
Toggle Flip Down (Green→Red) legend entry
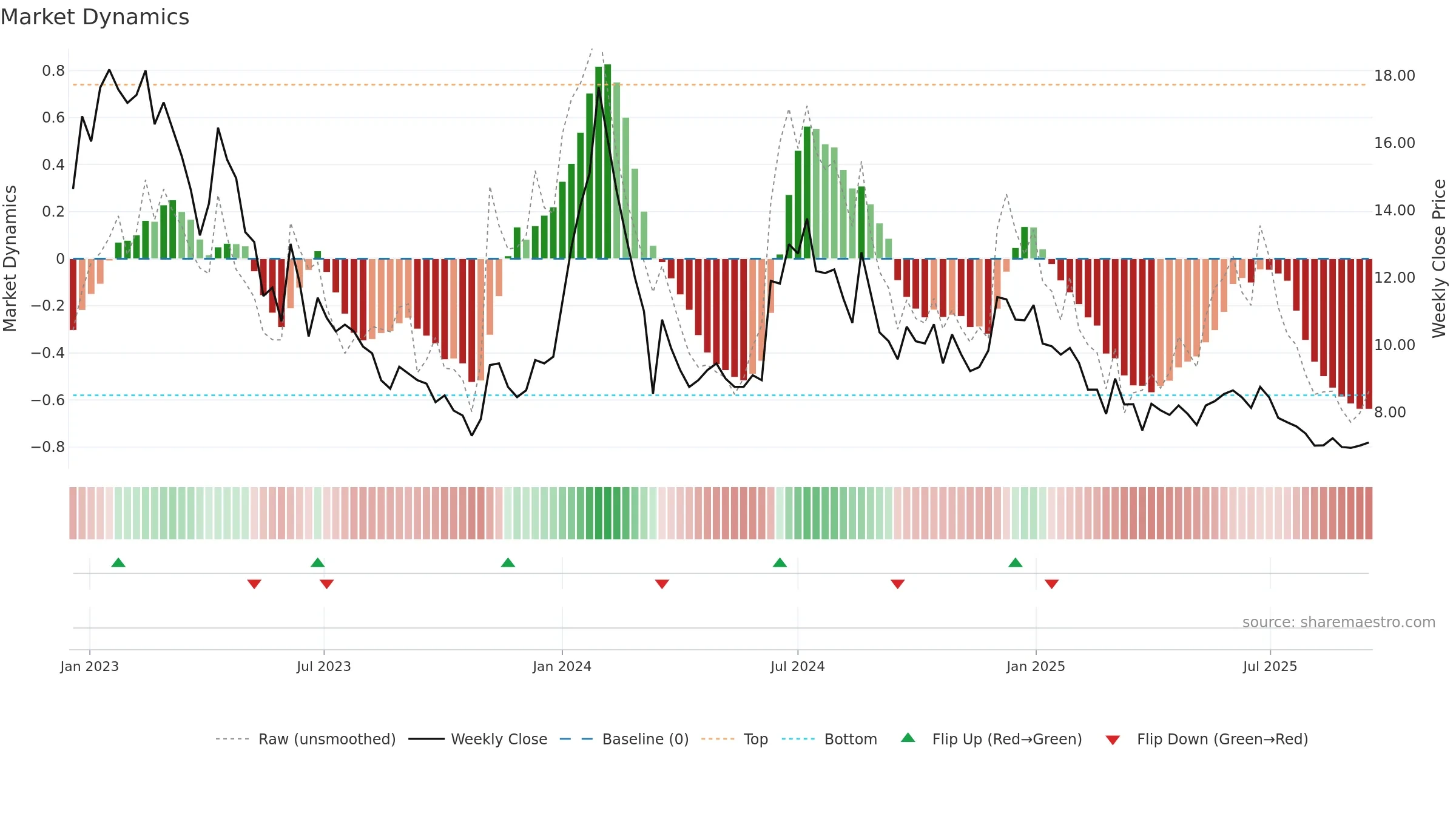(1206, 739)
